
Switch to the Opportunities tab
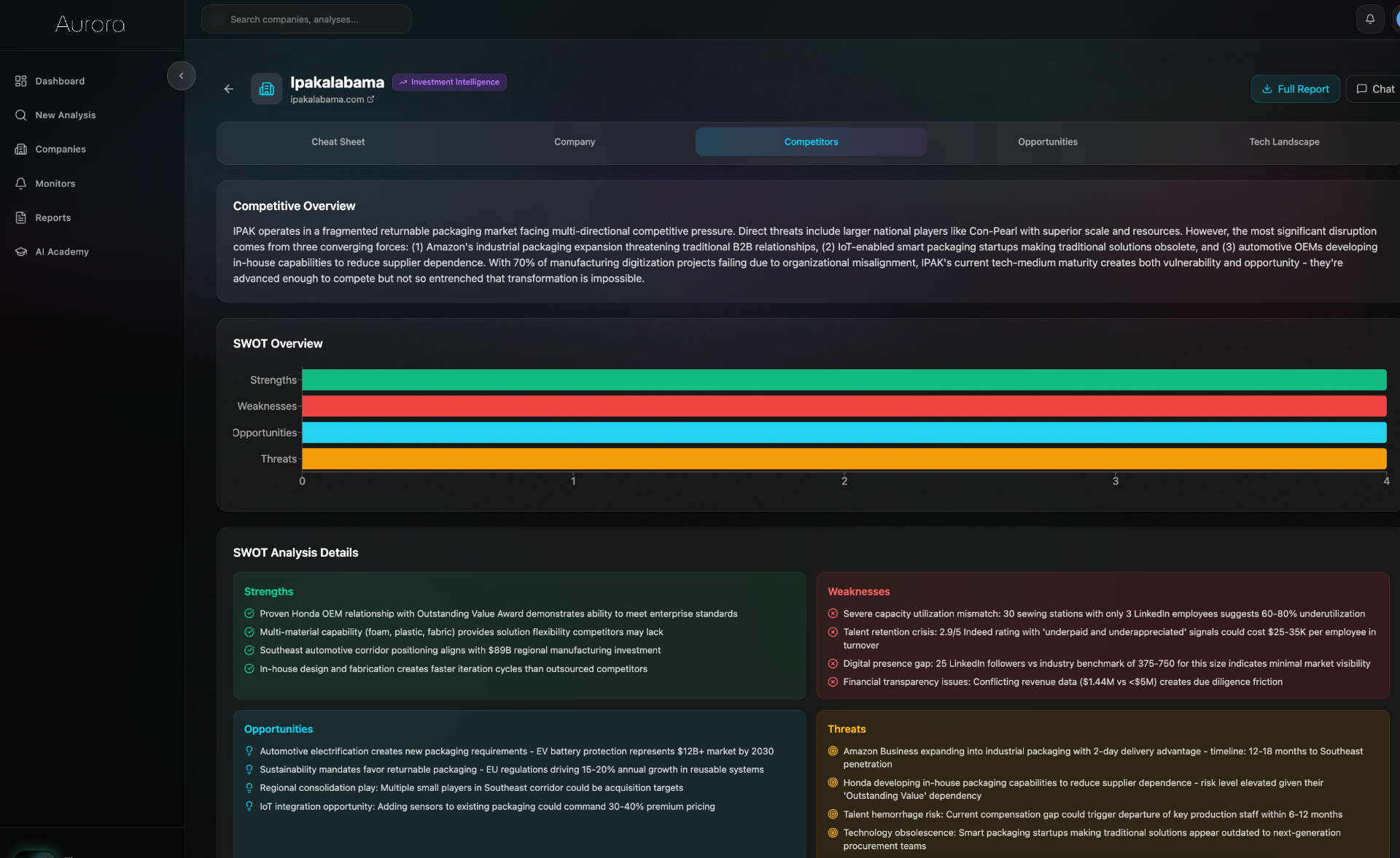(1048, 142)
